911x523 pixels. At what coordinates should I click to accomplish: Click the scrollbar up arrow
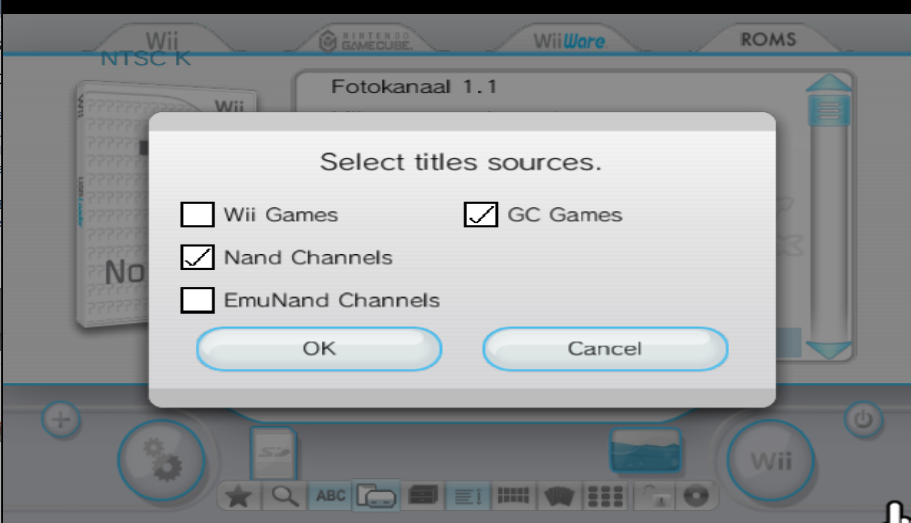(x=829, y=83)
